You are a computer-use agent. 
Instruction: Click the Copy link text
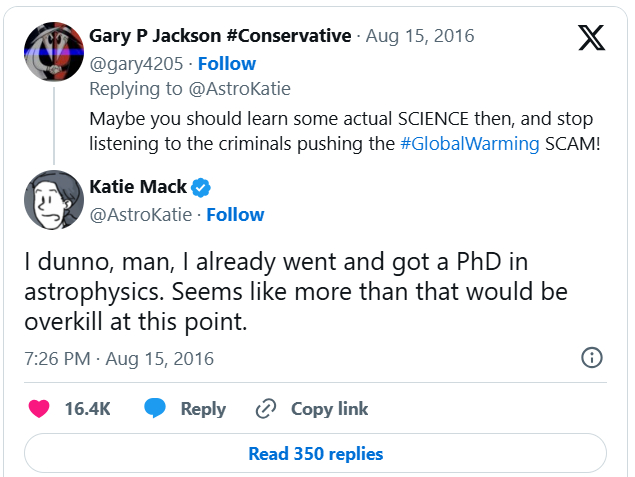pyautogui.click(x=329, y=408)
